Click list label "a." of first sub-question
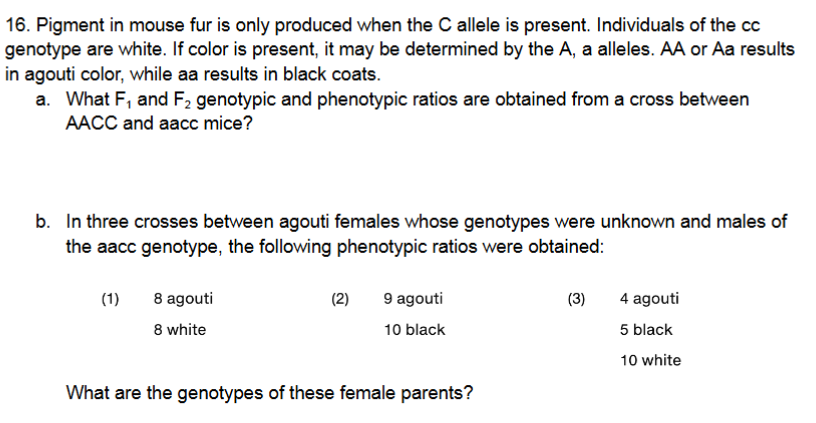Viewport: 816px width, 423px height. 44,101
